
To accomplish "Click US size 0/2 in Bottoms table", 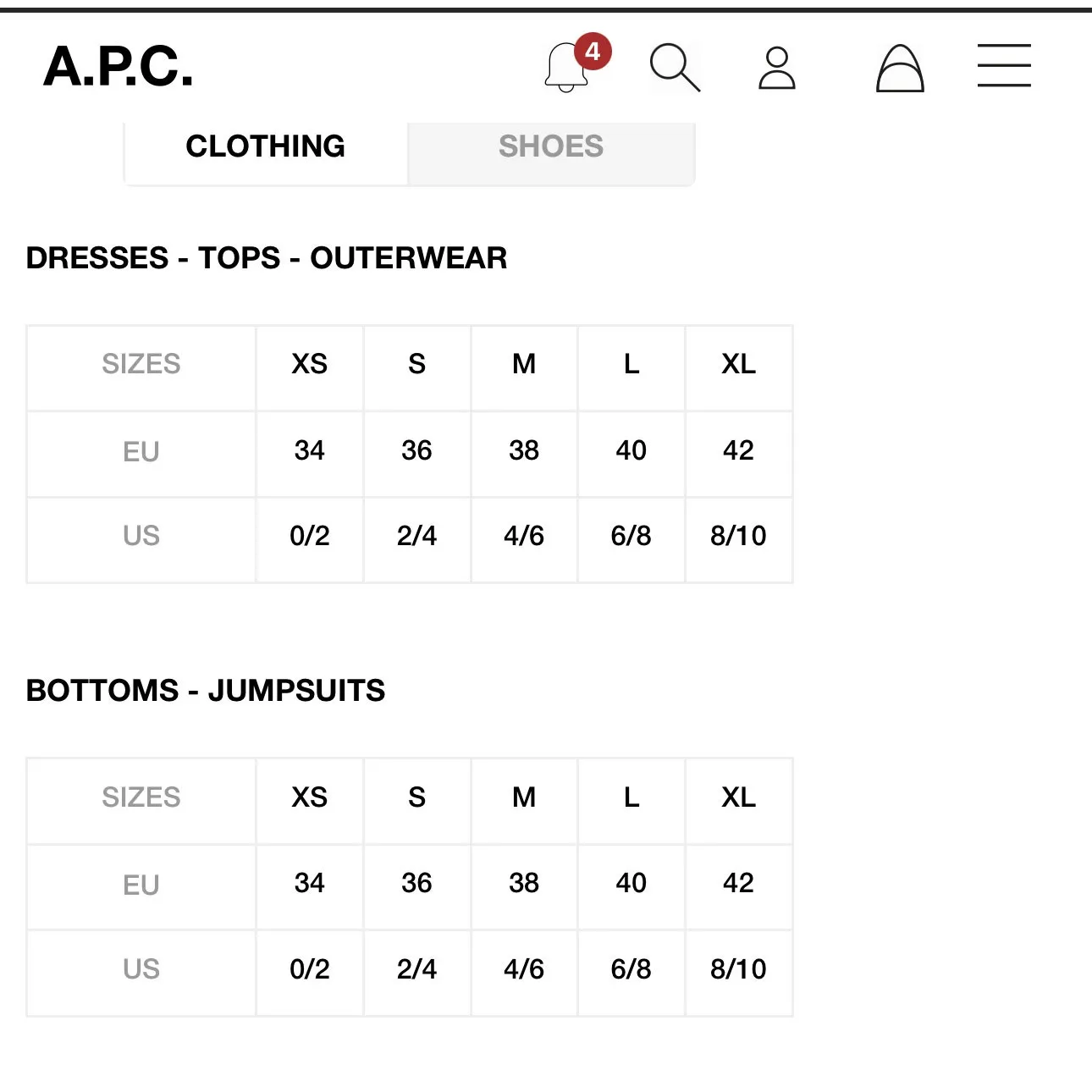I will pyautogui.click(x=310, y=969).
